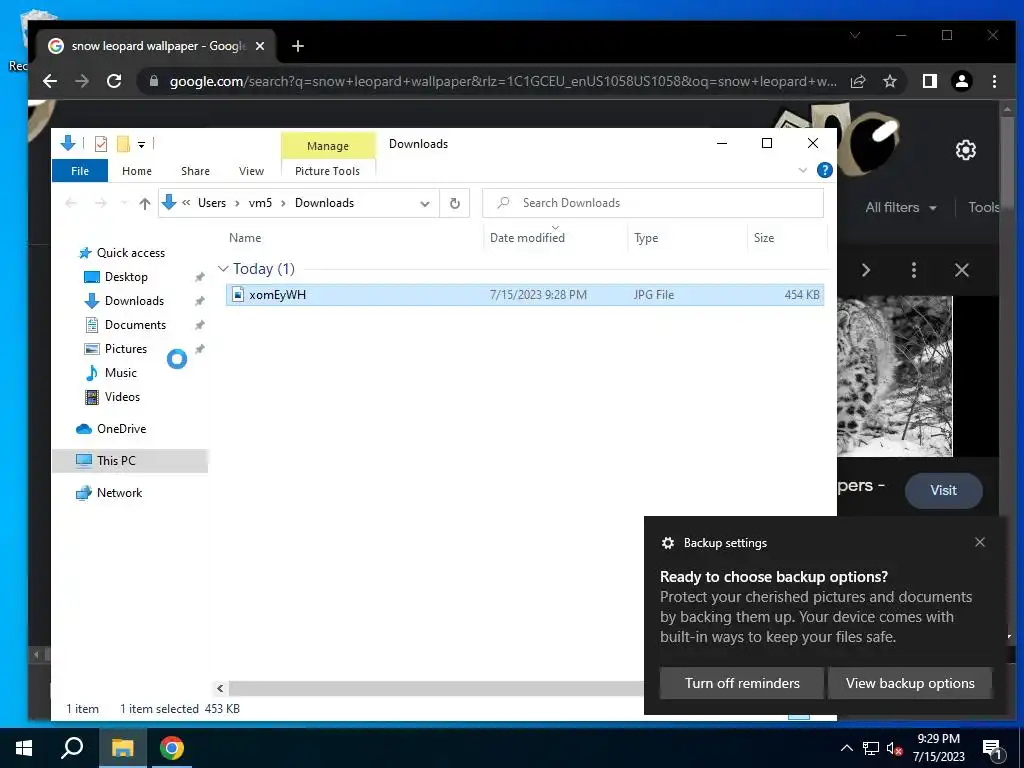This screenshot has height=768, width=1024.
Task: Click the left arrow of horizontal scrollbar
Action: (220, 688)
